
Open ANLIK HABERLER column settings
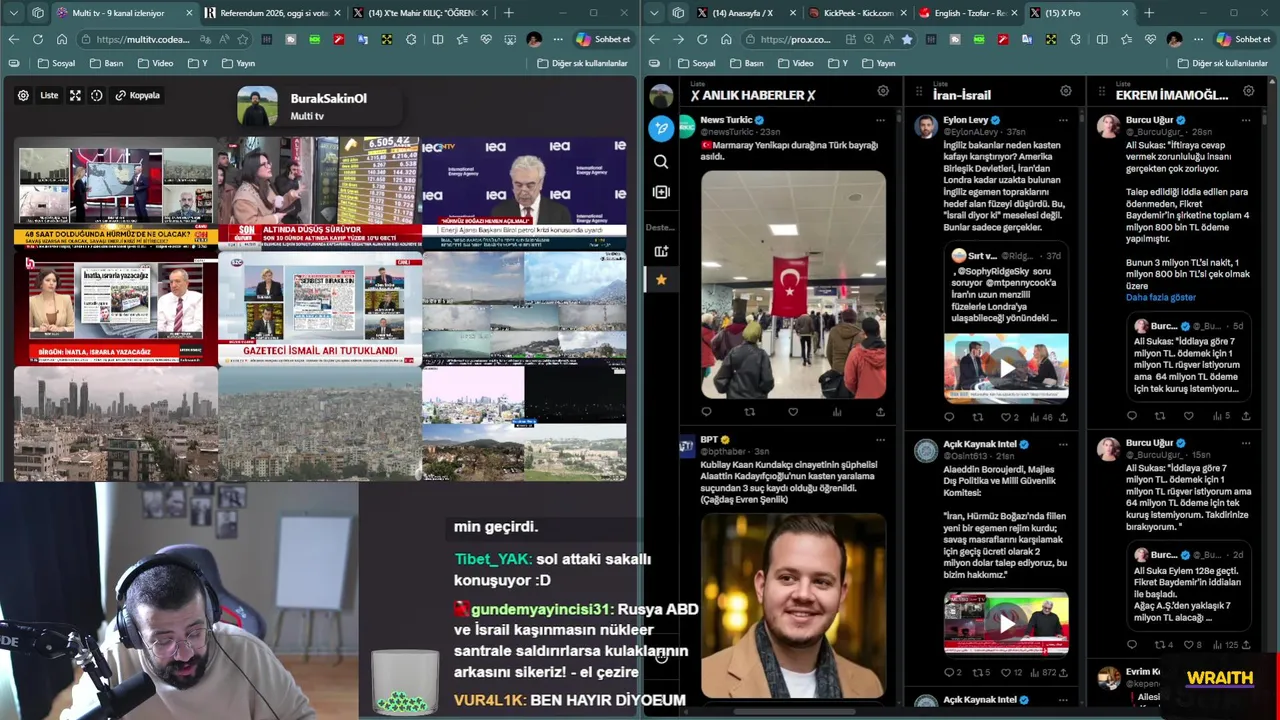point(883,91)
